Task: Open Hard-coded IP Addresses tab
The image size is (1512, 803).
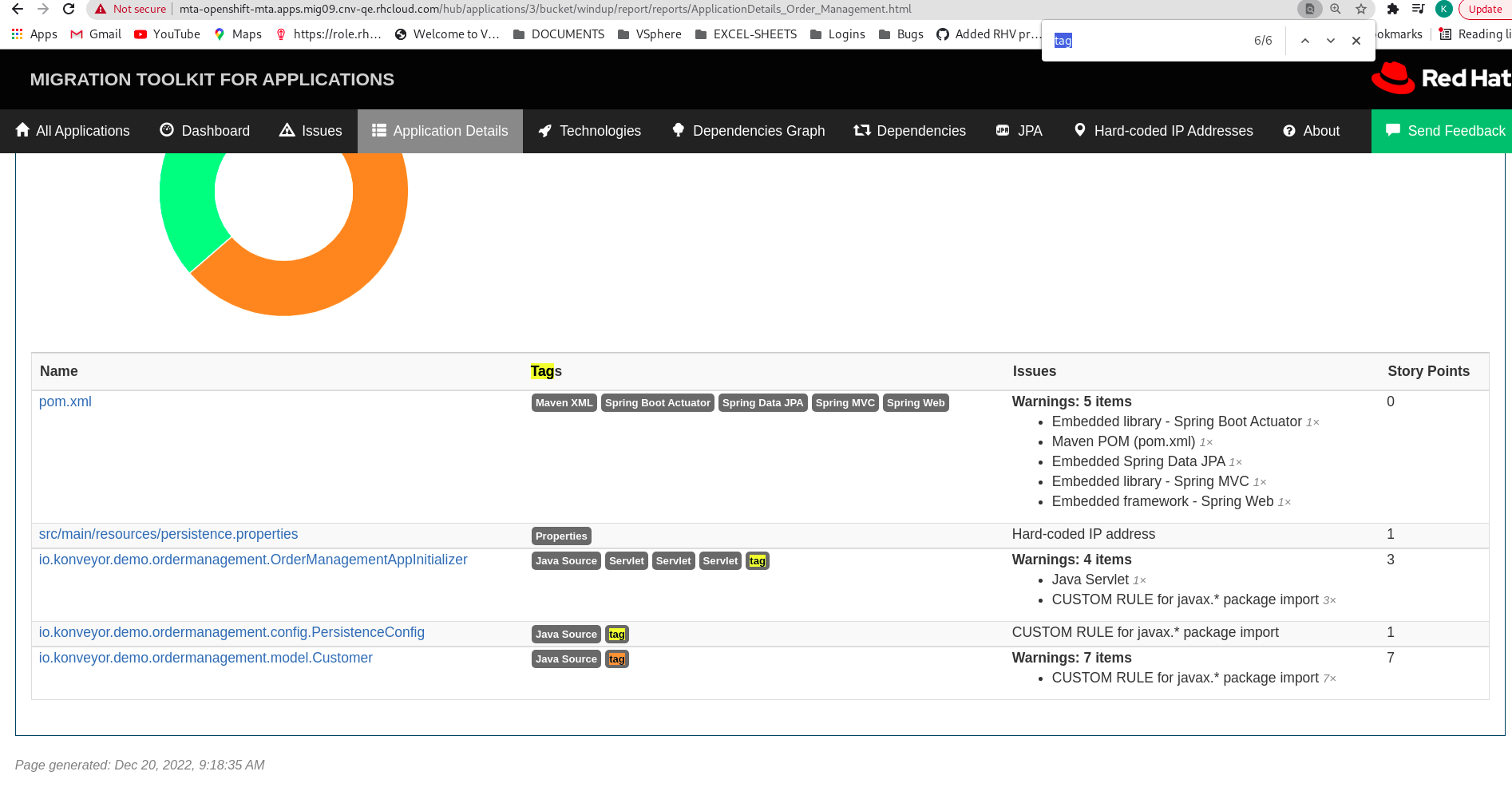Action: click(x=1163, y=131)
